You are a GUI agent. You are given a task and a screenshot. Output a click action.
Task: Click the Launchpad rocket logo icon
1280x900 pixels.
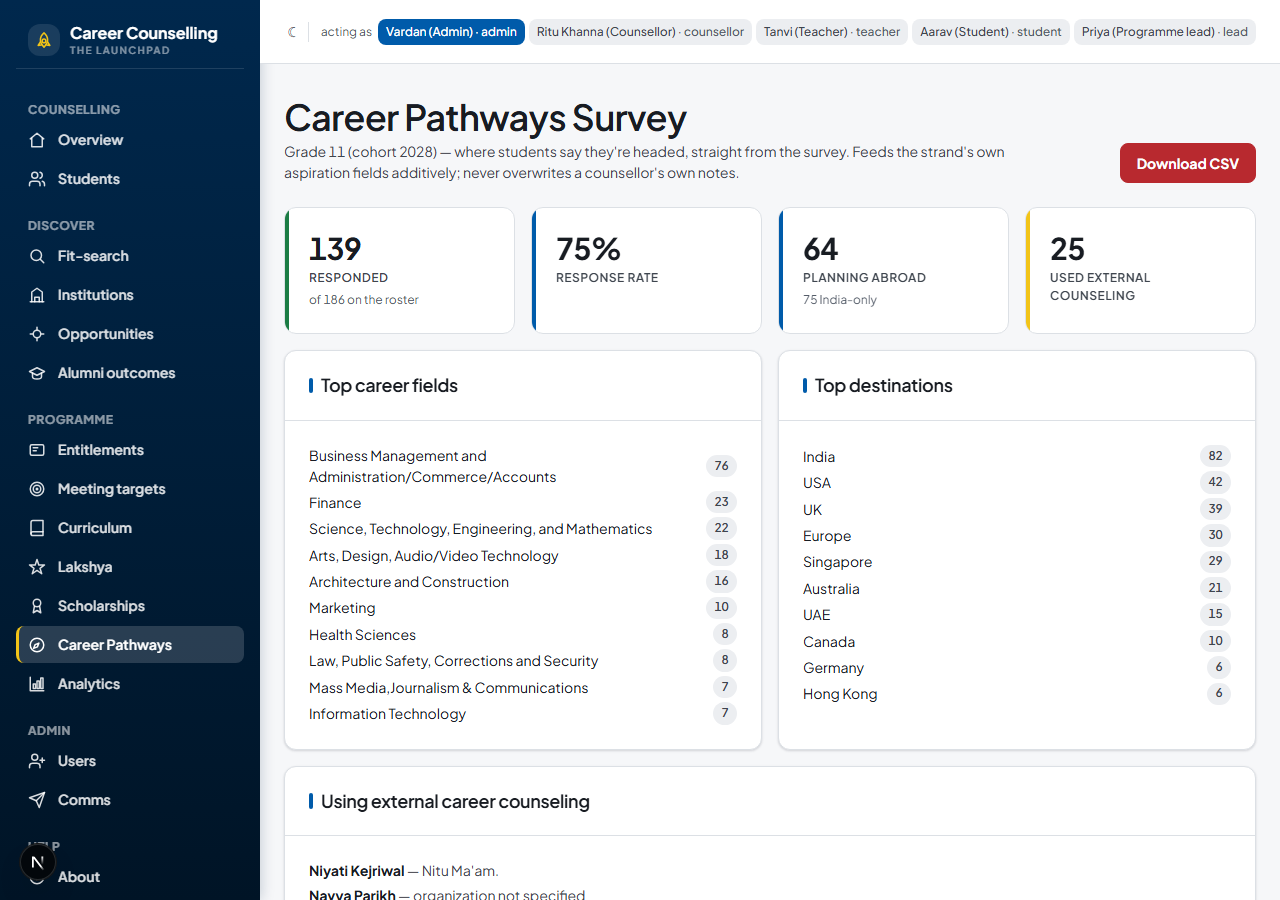pyautogui.click(x=44, y=40)
